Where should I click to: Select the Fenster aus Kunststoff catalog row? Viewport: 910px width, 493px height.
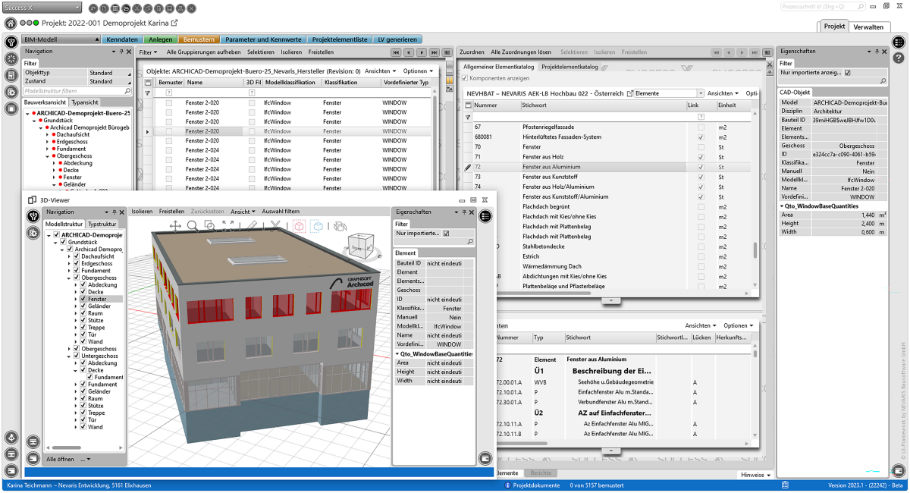[x=611, y=177]
